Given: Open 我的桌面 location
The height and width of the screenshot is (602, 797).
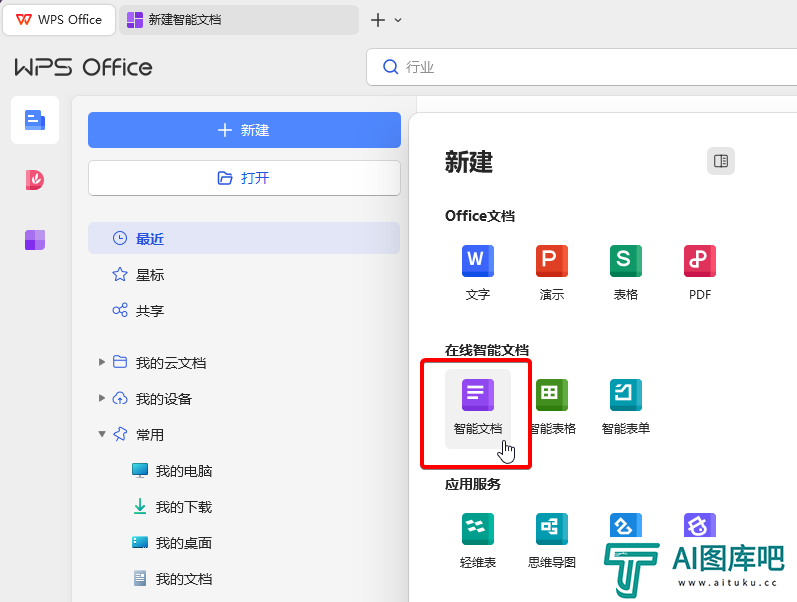Looking at the screenshot, I should point(183,544).
